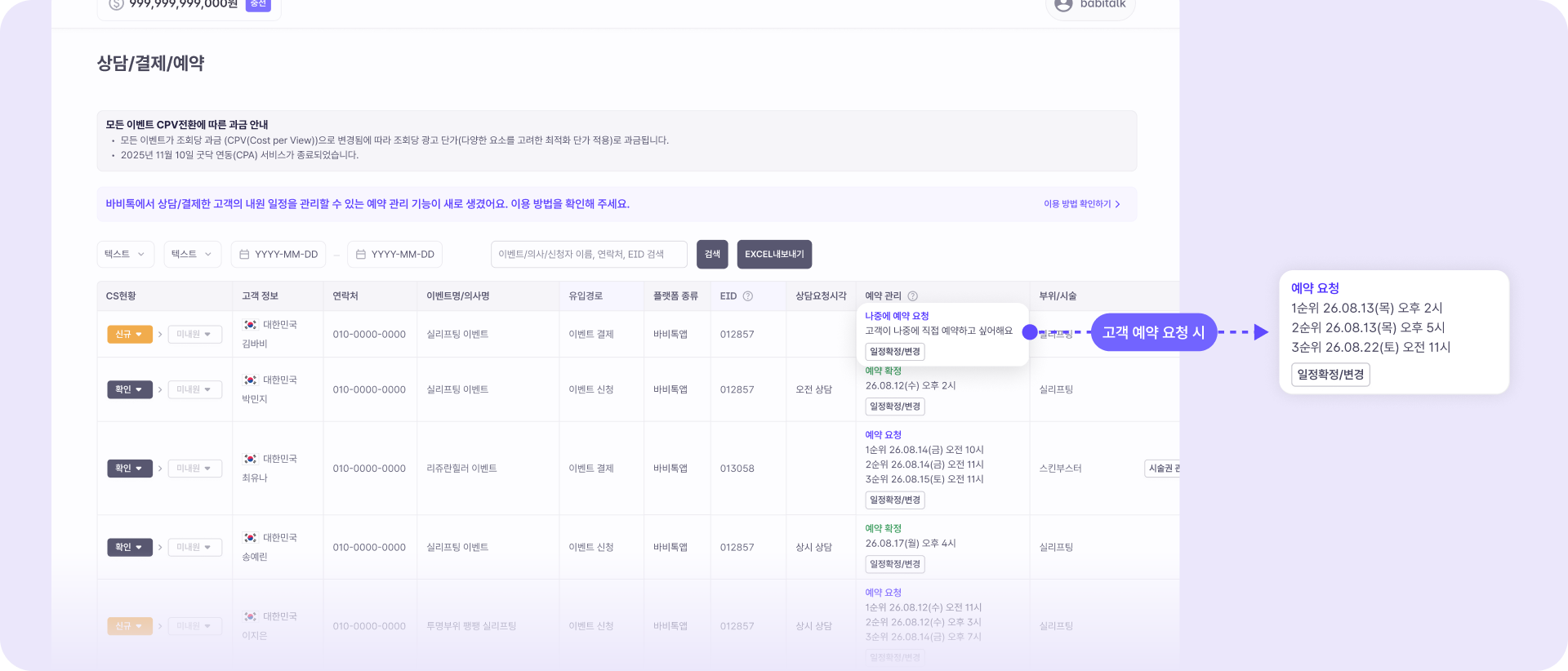1568x671 pixels.
Task: Click the 예약 요청 label in 최유나's row
Action: pos(883,435)
